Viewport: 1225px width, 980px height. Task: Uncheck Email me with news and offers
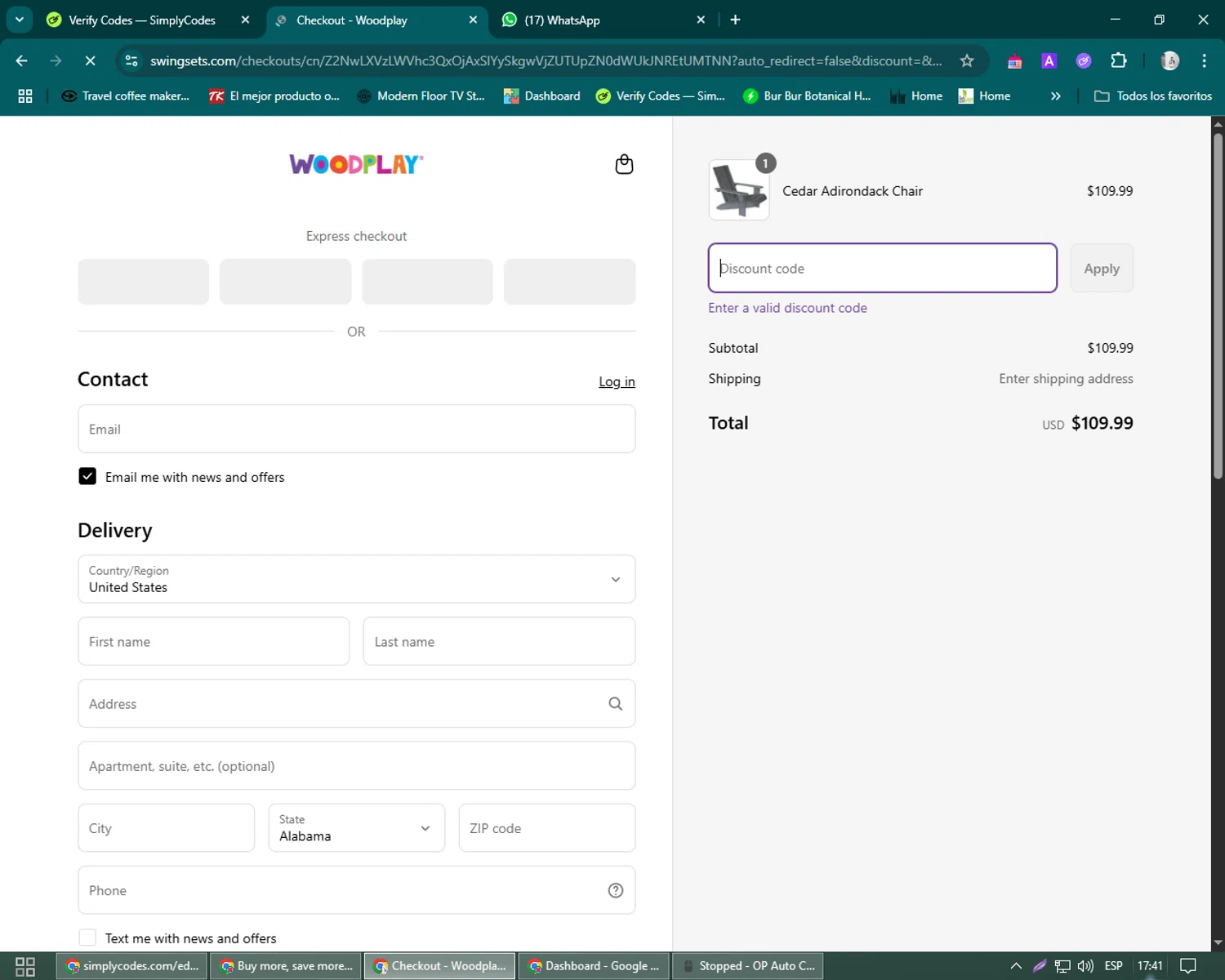87,476
